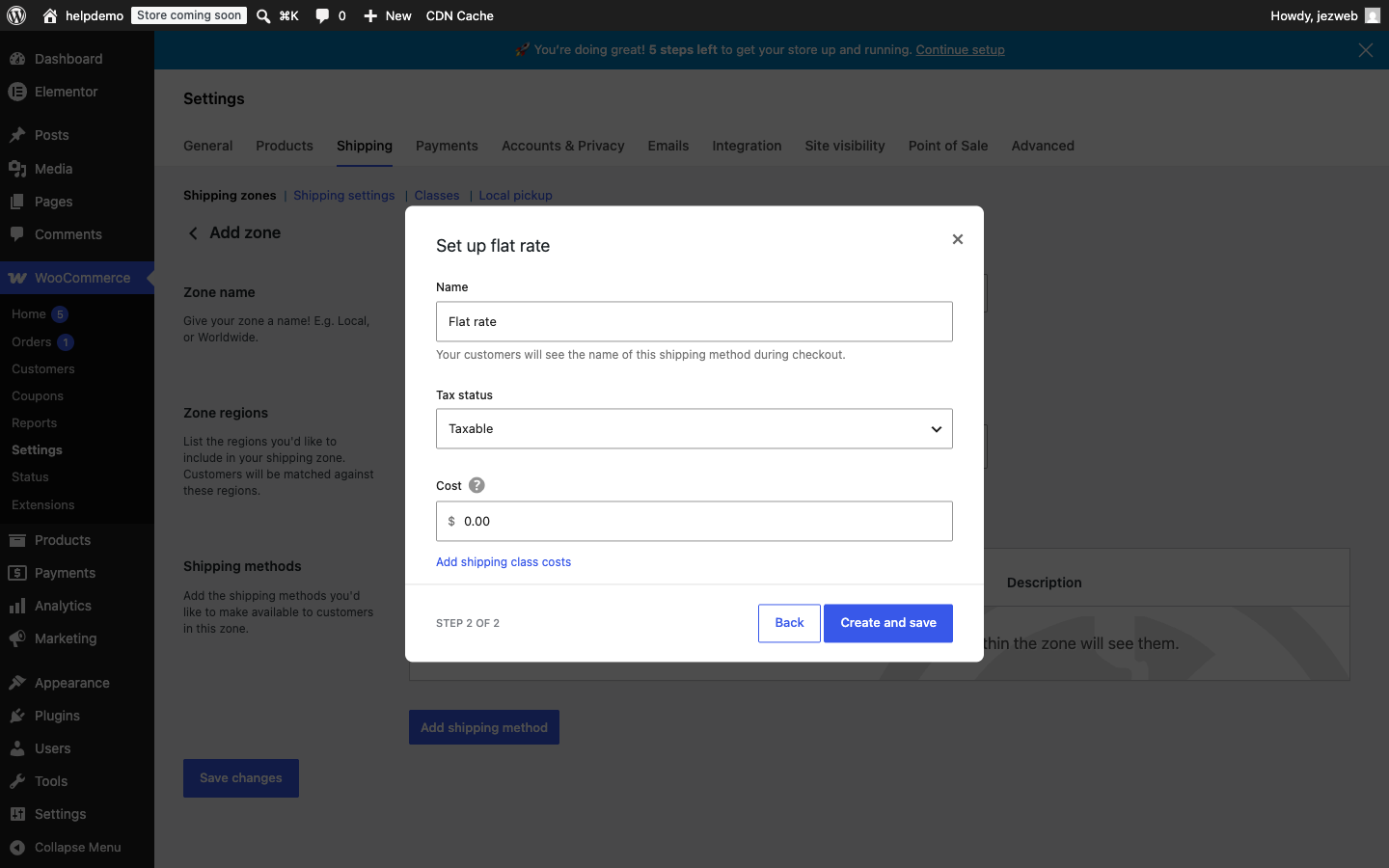Click the Create and save button
Screen dimensions: 1389x868
[x=888, y=623]
